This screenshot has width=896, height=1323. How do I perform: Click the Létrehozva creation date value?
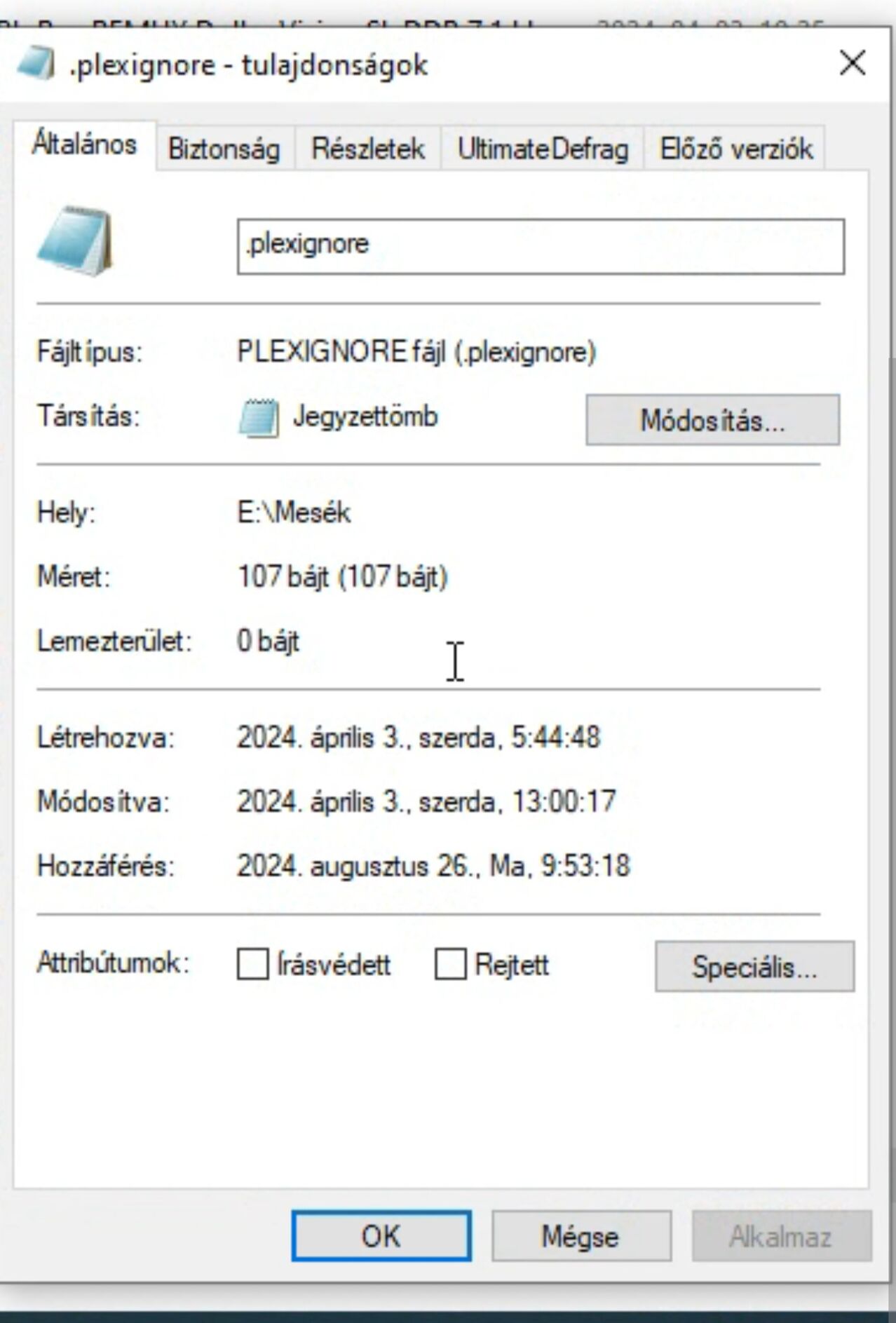click(x=419, y=737)
